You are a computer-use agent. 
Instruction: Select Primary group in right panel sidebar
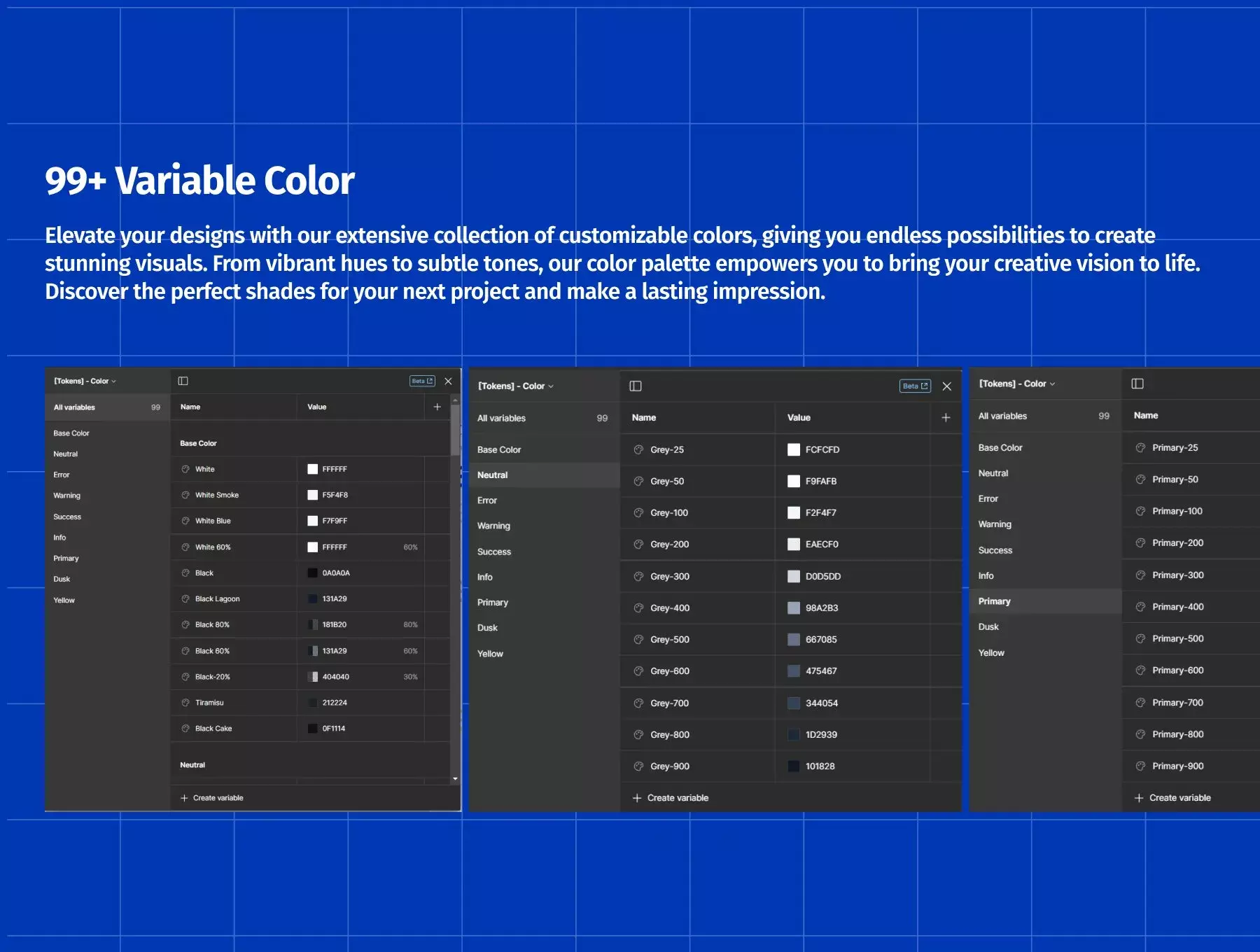coord(1045,601)
